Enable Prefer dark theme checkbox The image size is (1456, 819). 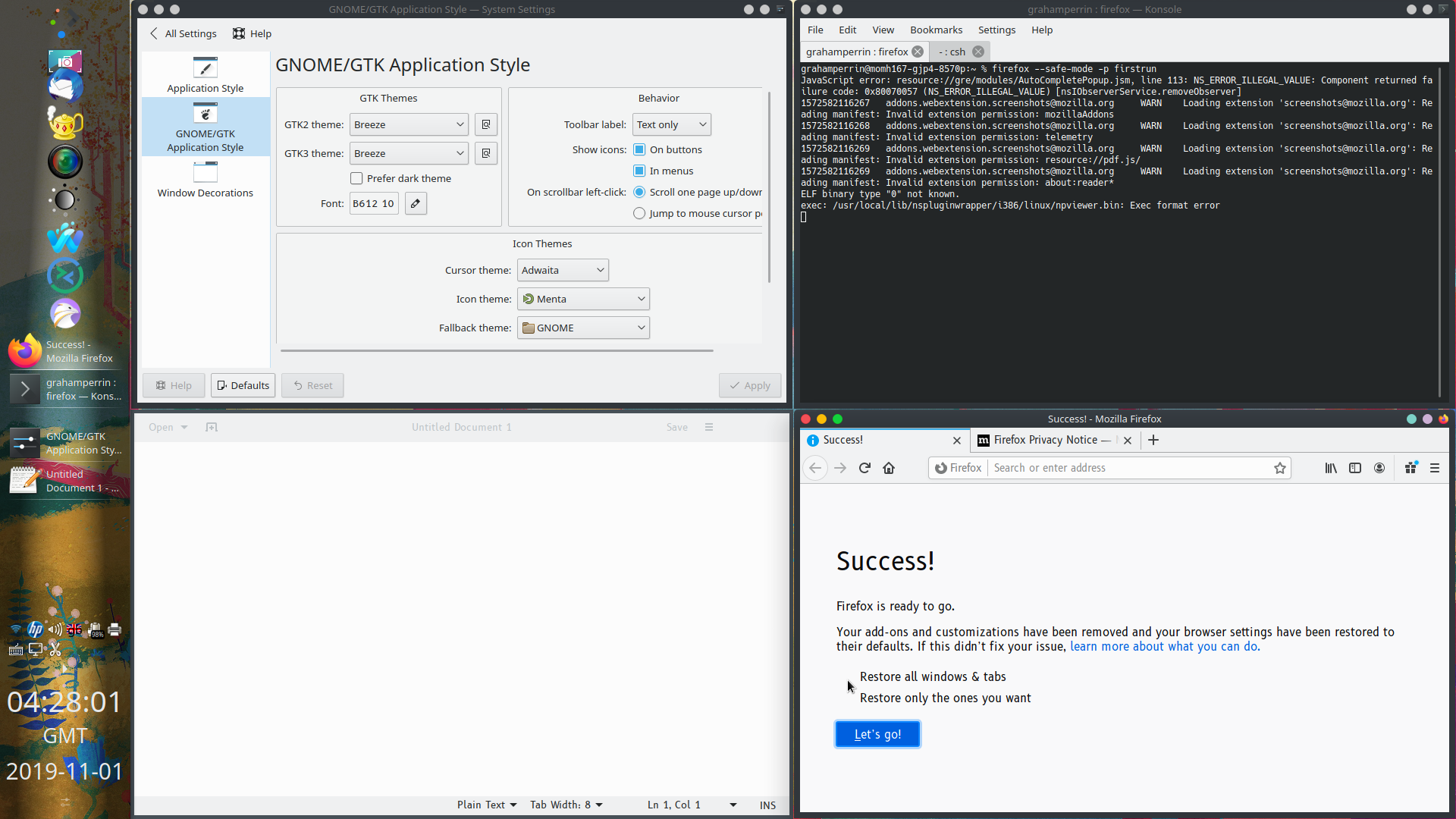point(356,178)
